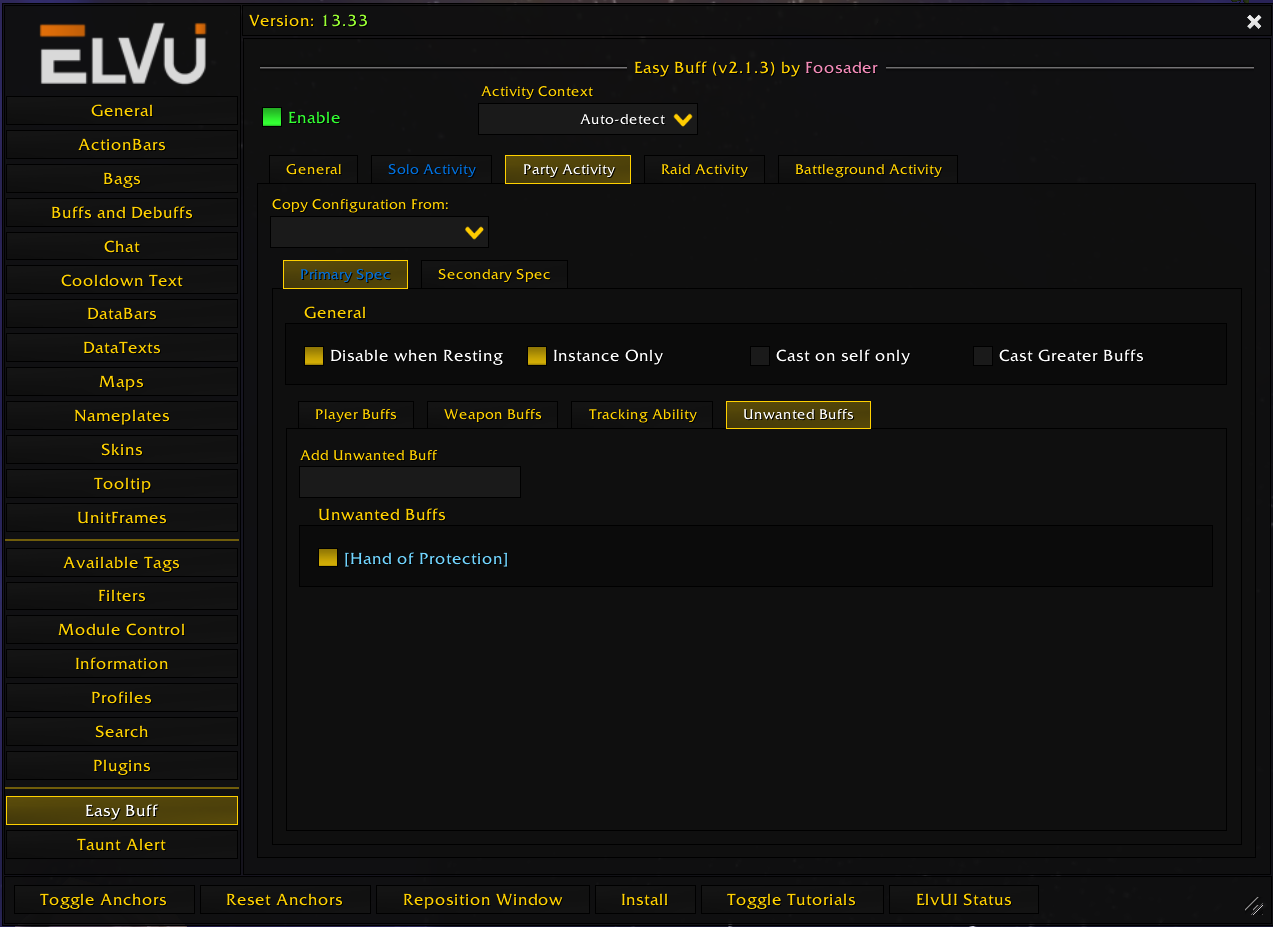This screenshot has height=927, width=1273.
Task: Enable Cast on self only
Action: click(x=760, y=356)
